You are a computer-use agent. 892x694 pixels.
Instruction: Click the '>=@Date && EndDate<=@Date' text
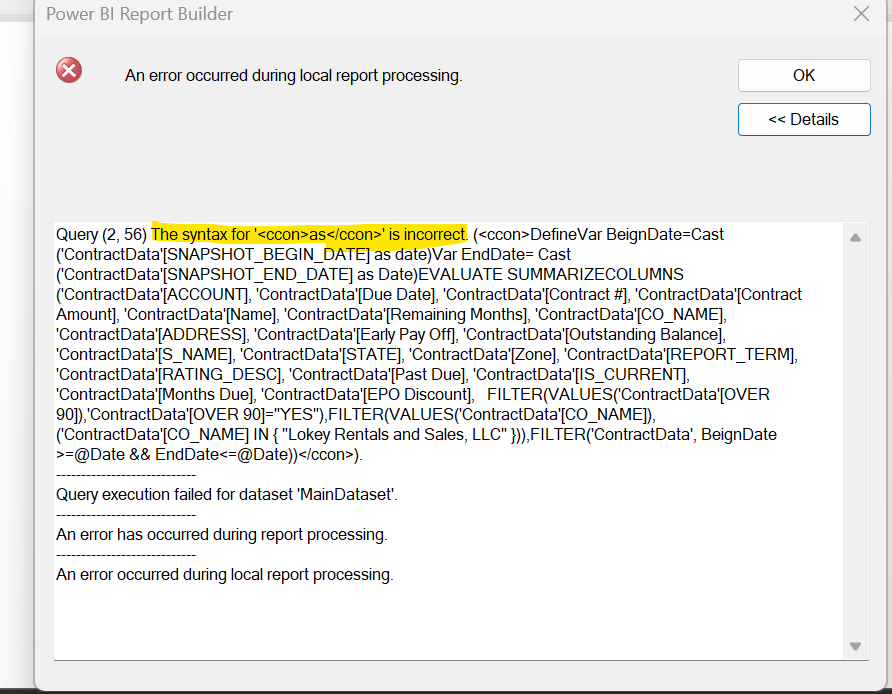[174, 455]
